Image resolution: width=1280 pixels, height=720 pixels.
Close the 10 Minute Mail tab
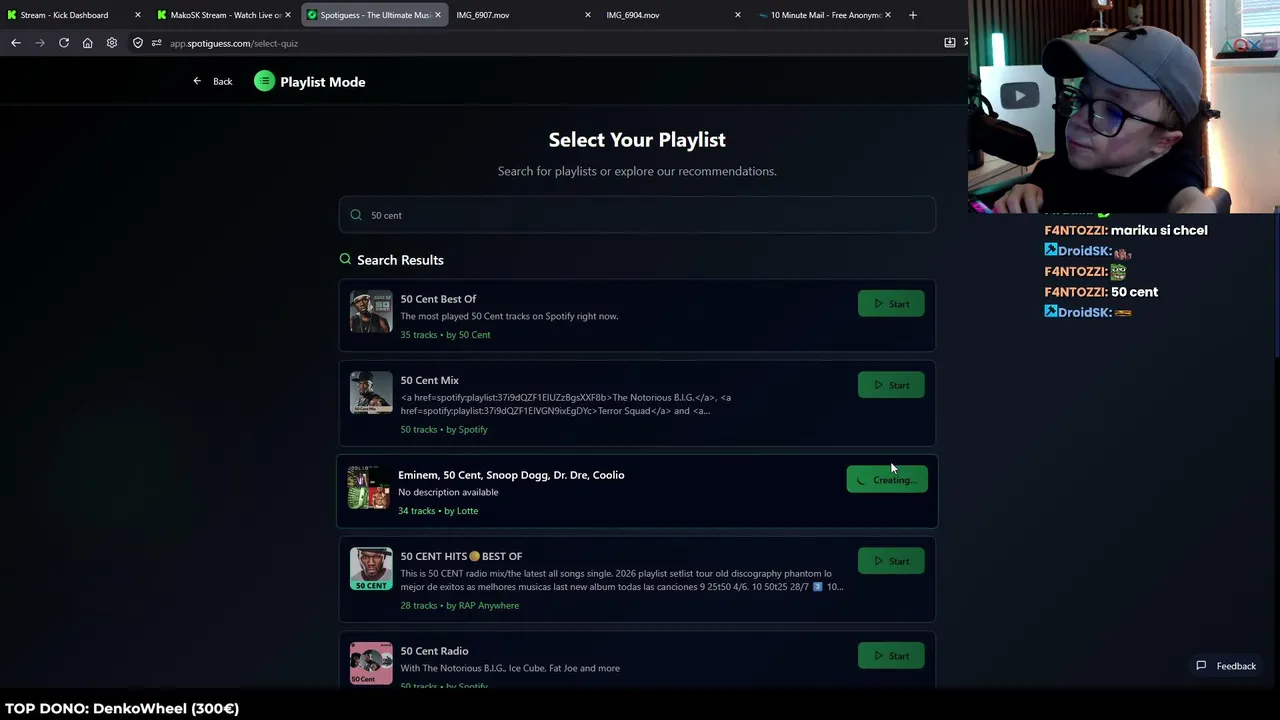point(888,15)
